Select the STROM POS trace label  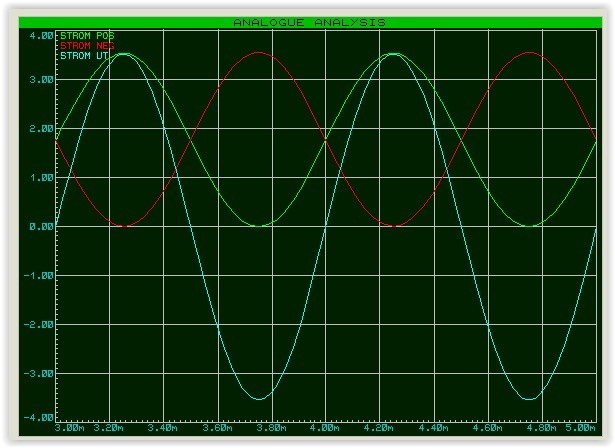[x=87, y=36]
